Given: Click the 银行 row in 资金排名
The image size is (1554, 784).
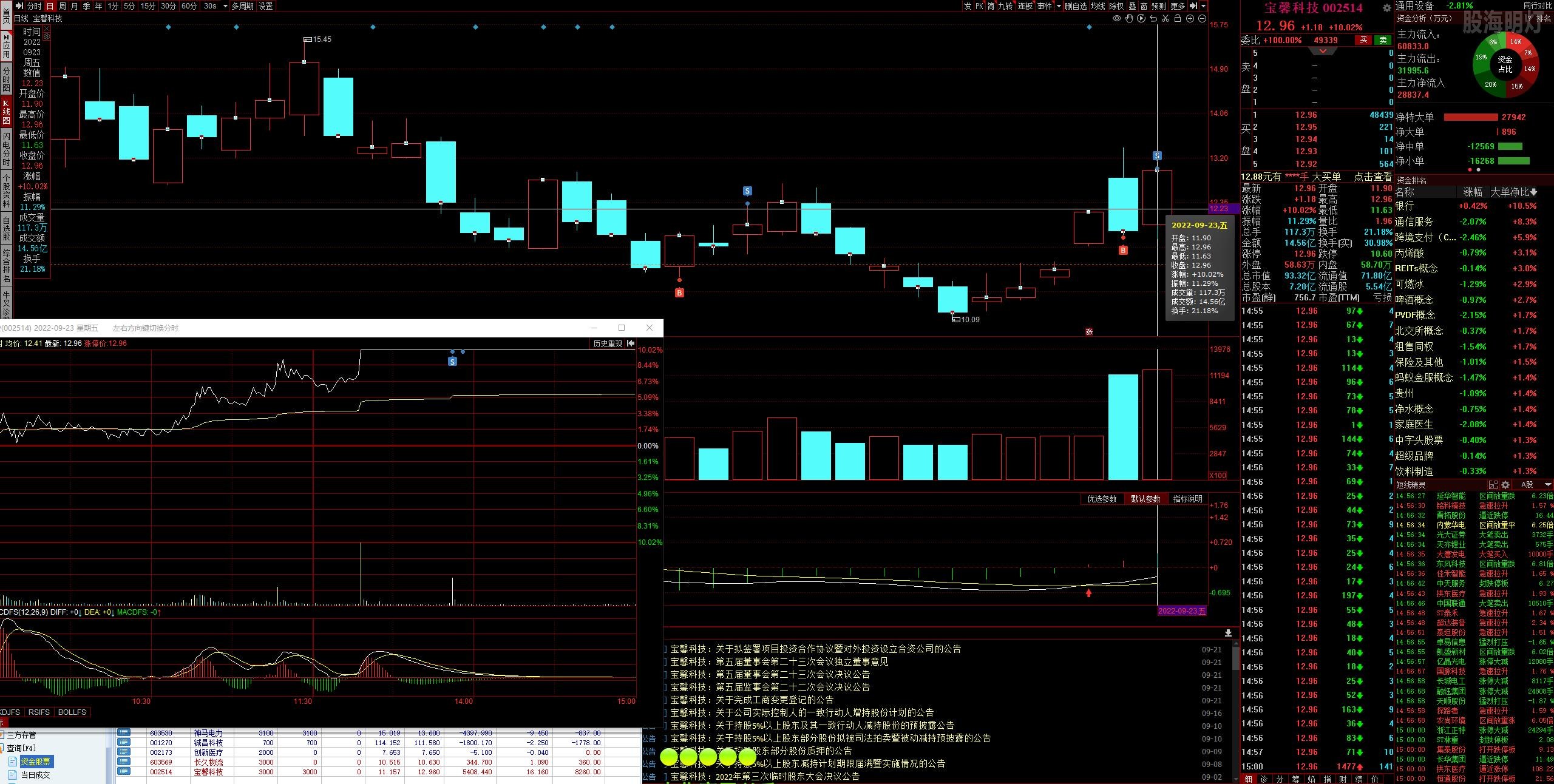Looking at the screenshot, I should tap(1473, 206).
